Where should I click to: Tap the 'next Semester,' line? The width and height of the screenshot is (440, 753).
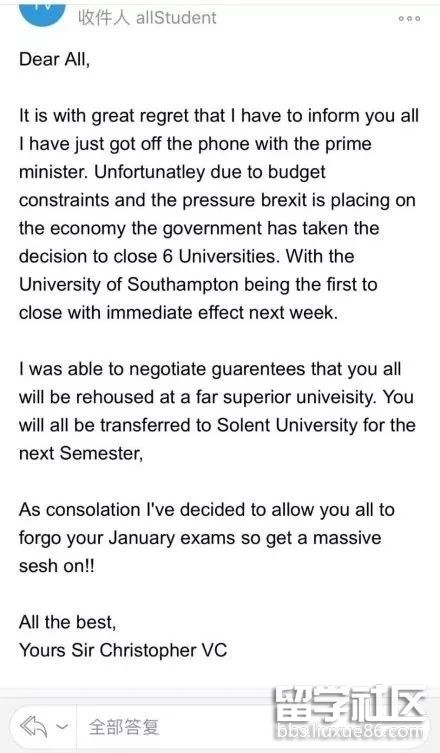(x=81, y=453)
